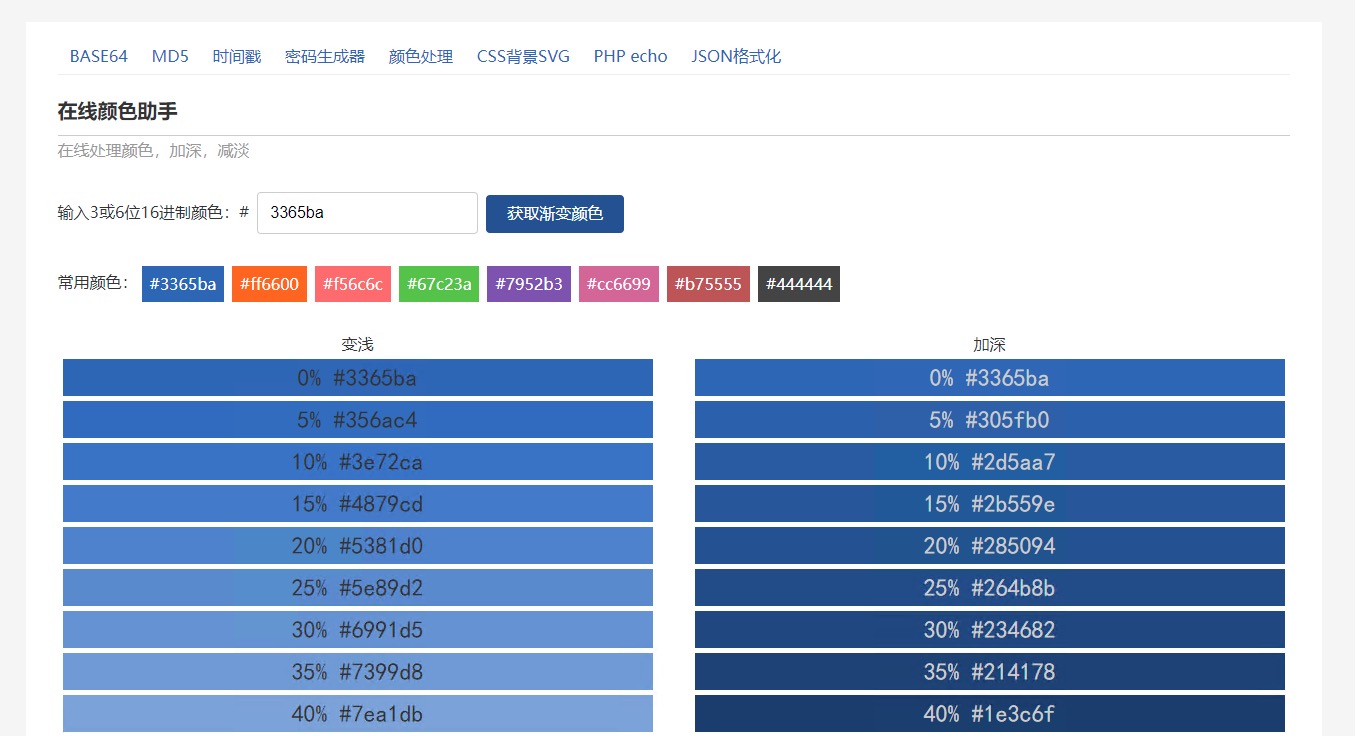Select the 颜色处理 navigation link

[x=420, y=56]
